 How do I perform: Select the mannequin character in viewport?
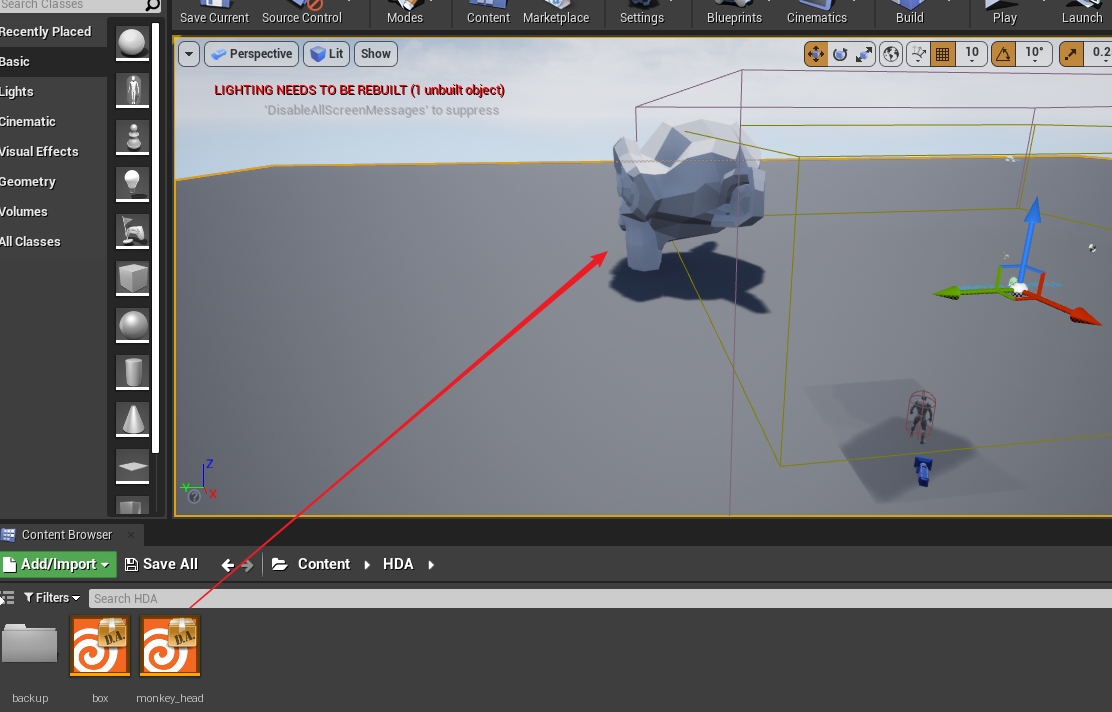[921, 417]
